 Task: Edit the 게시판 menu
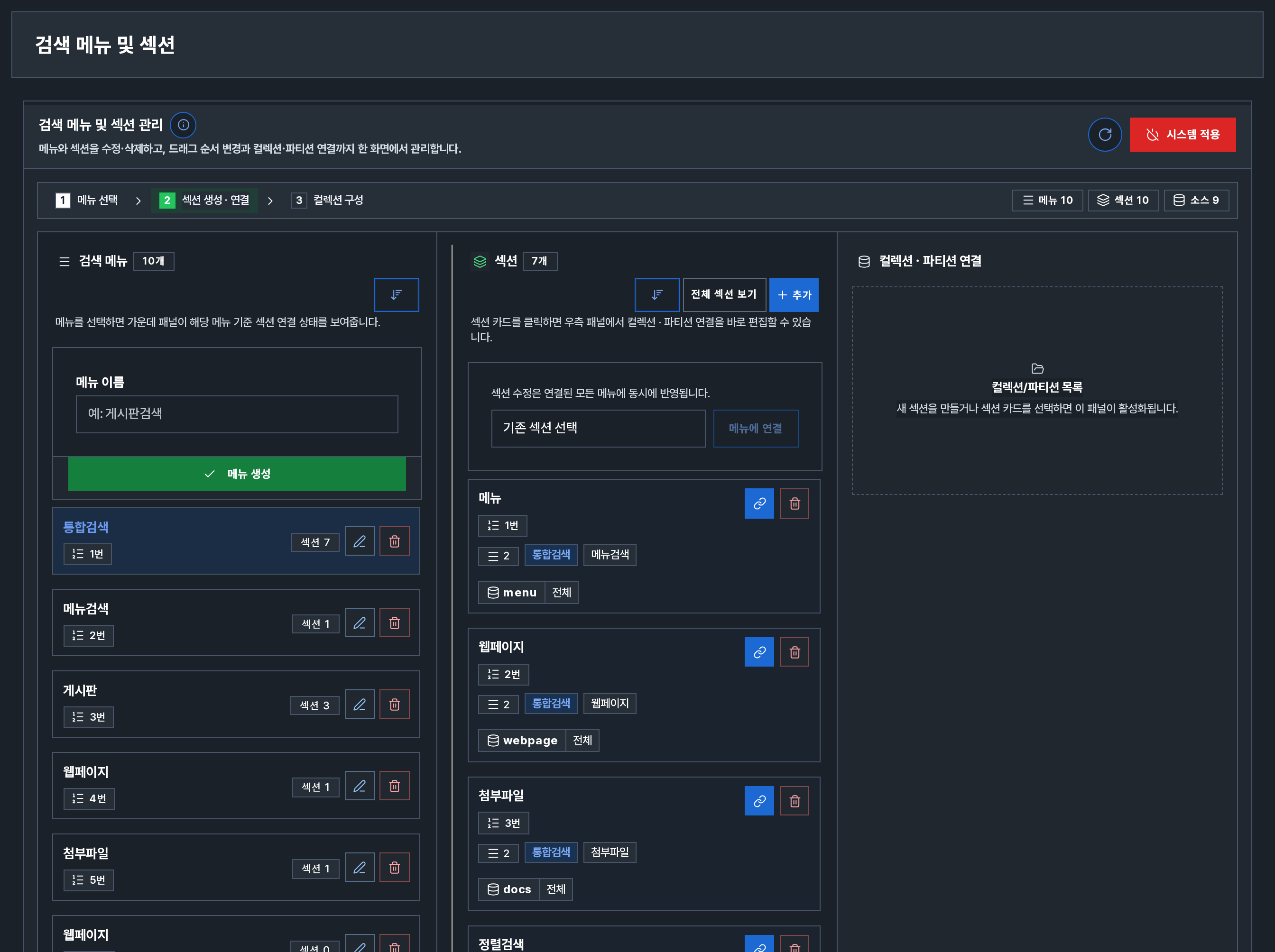click(x=360, y=704)
